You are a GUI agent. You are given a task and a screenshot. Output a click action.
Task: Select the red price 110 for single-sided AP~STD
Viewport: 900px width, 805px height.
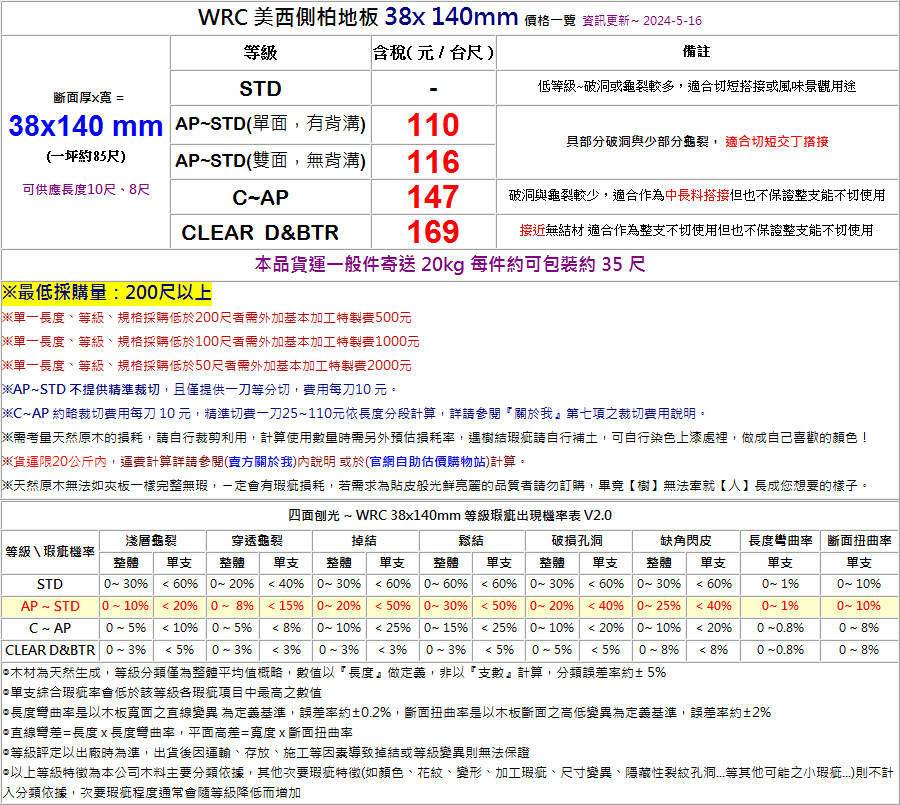click(433, 125)
